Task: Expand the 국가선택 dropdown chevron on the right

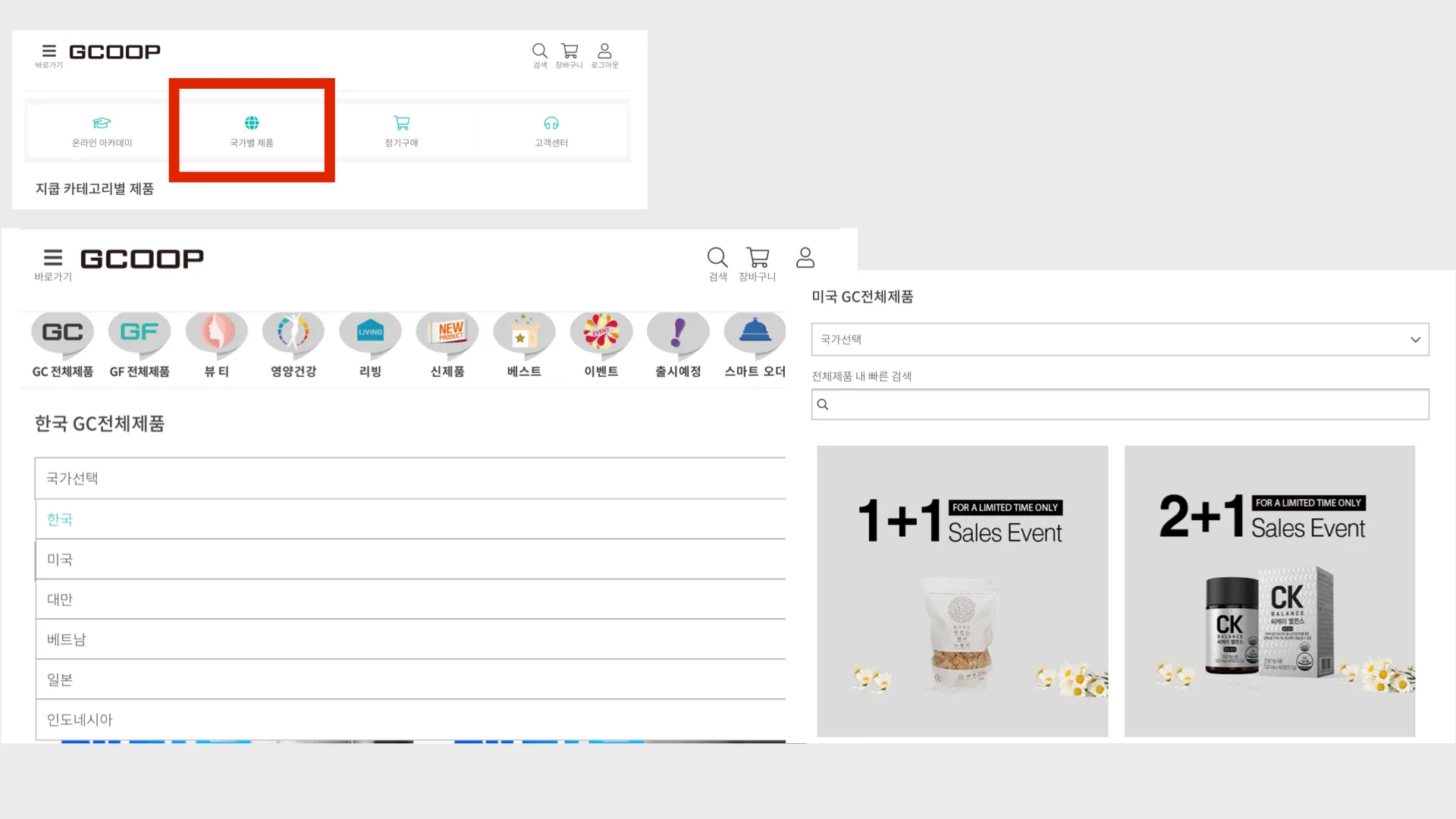Action: coord(1415,340)
